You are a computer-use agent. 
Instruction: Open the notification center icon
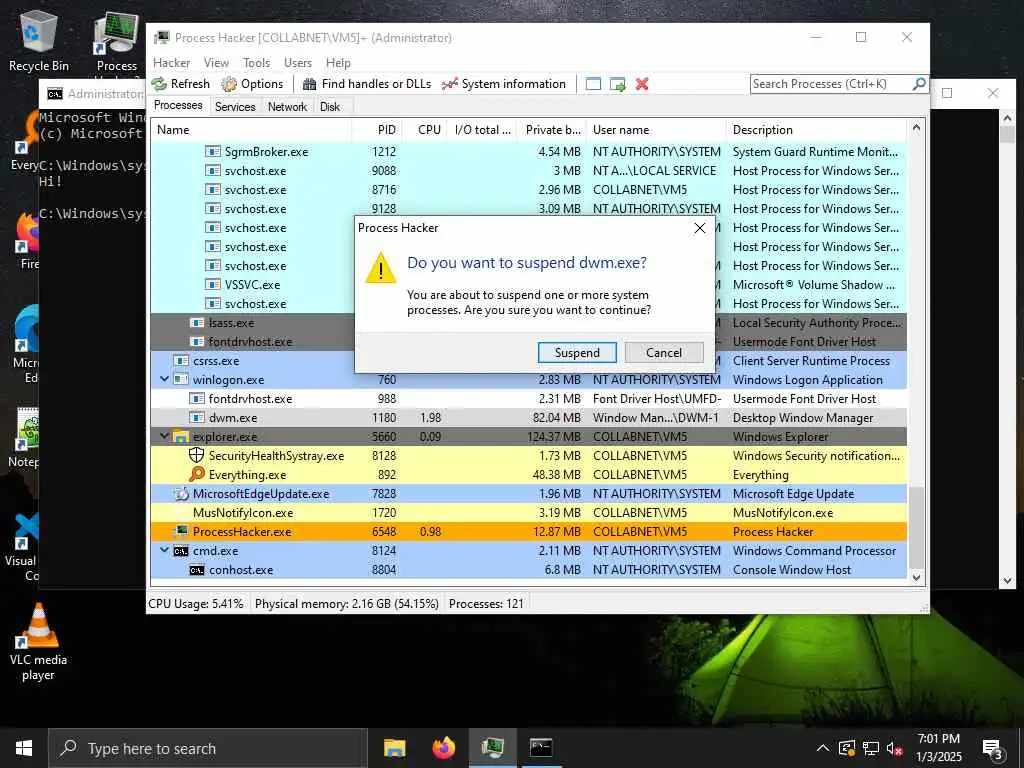coord(993,748)
